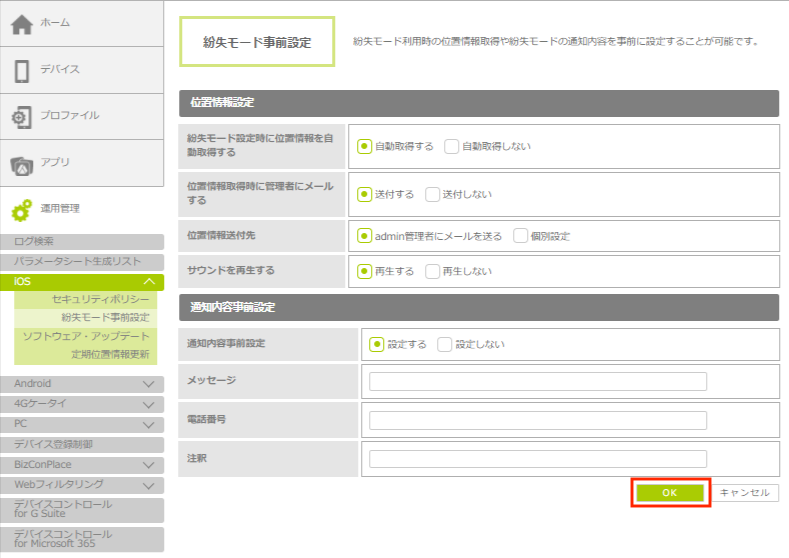Click the メッセージ input field
Viewport: 789px width, 558px height.
coord(537,381)
